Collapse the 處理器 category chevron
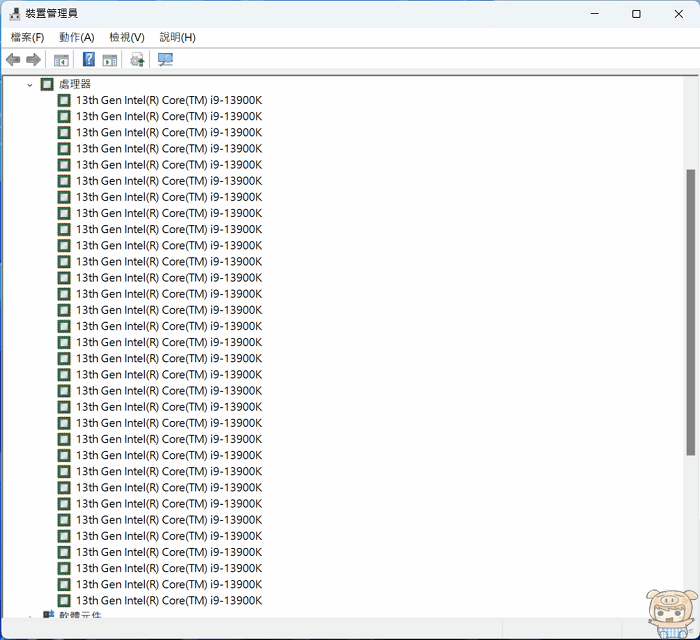The image size is (700, 640). tap(30, 84)
